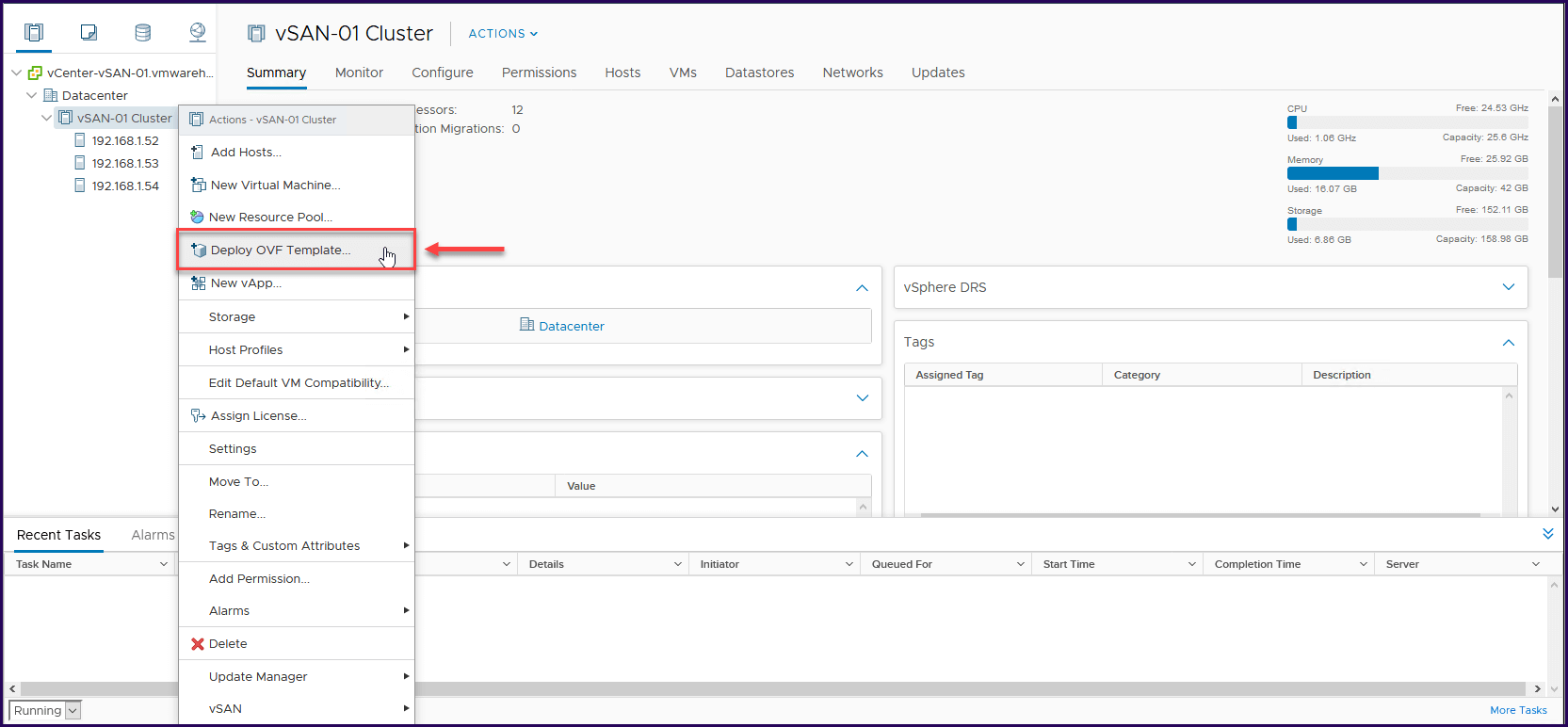The width and height of the screenshot is (1568, 727).
Task: Click cluster icon beside vSAN-01 Cluster title
Action: pyautogui.click(x=256, y=33)
